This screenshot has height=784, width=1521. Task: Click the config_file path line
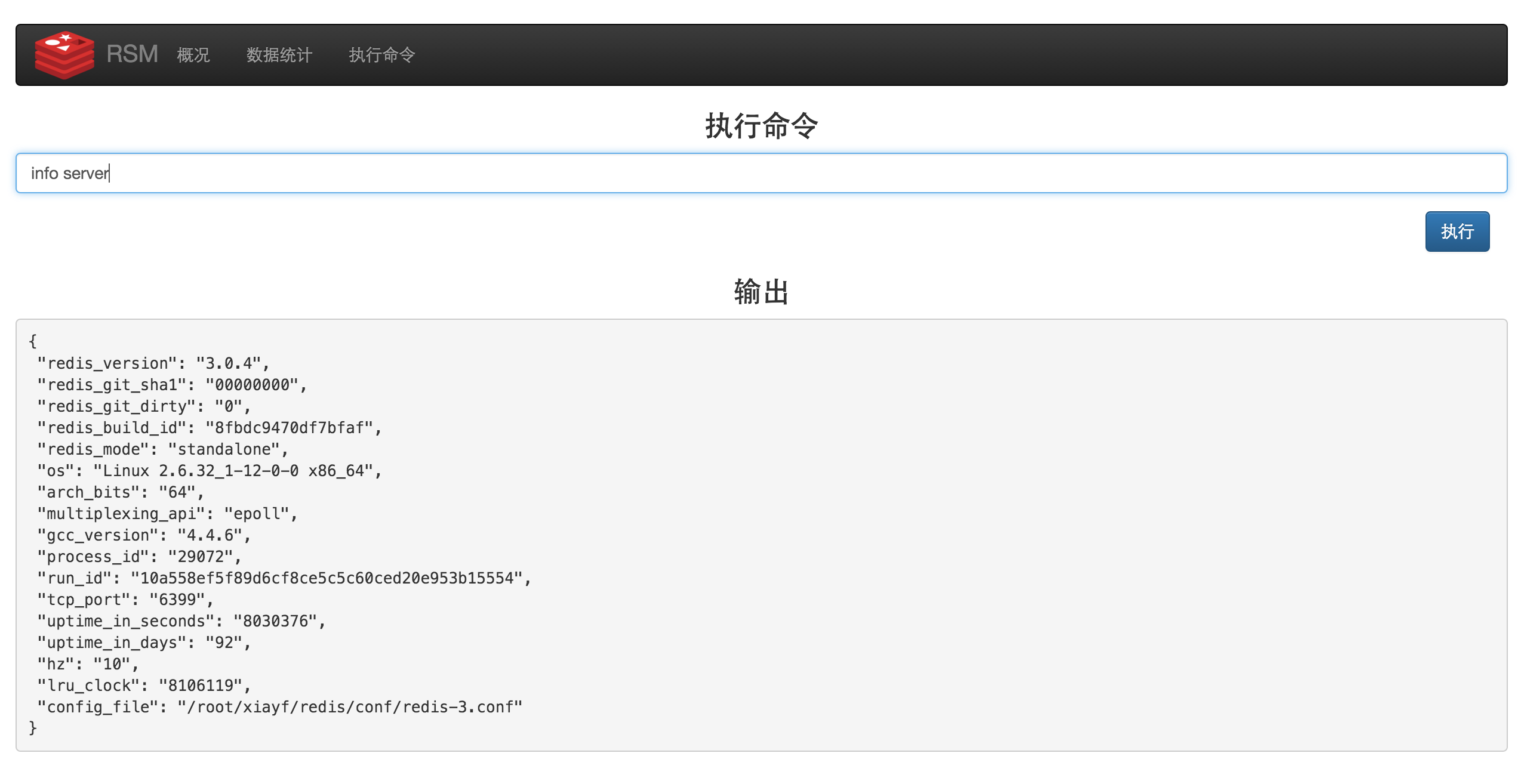(x=279, y=707)
